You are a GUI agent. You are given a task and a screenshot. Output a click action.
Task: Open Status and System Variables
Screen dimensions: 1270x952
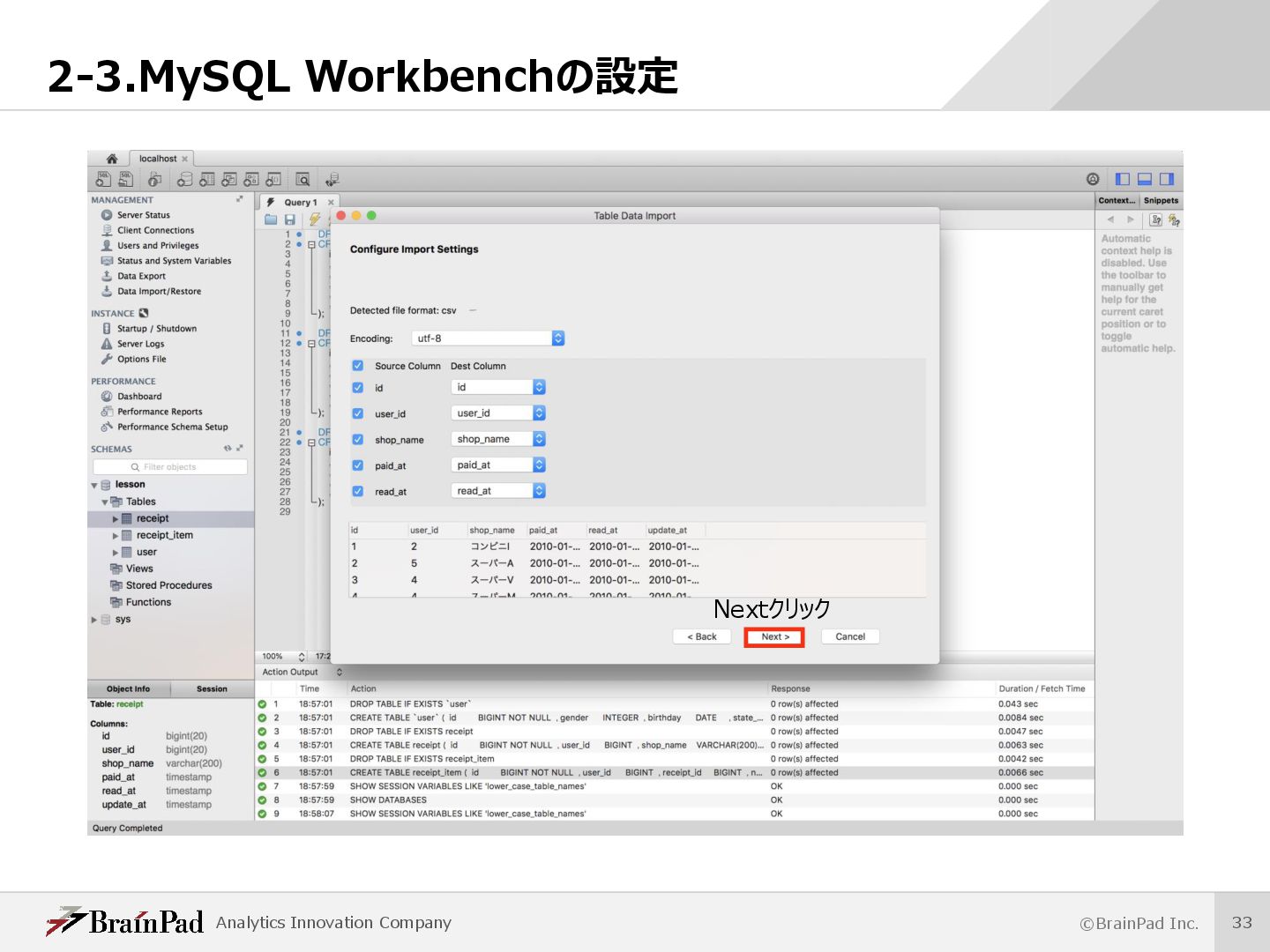click(175, 261)
